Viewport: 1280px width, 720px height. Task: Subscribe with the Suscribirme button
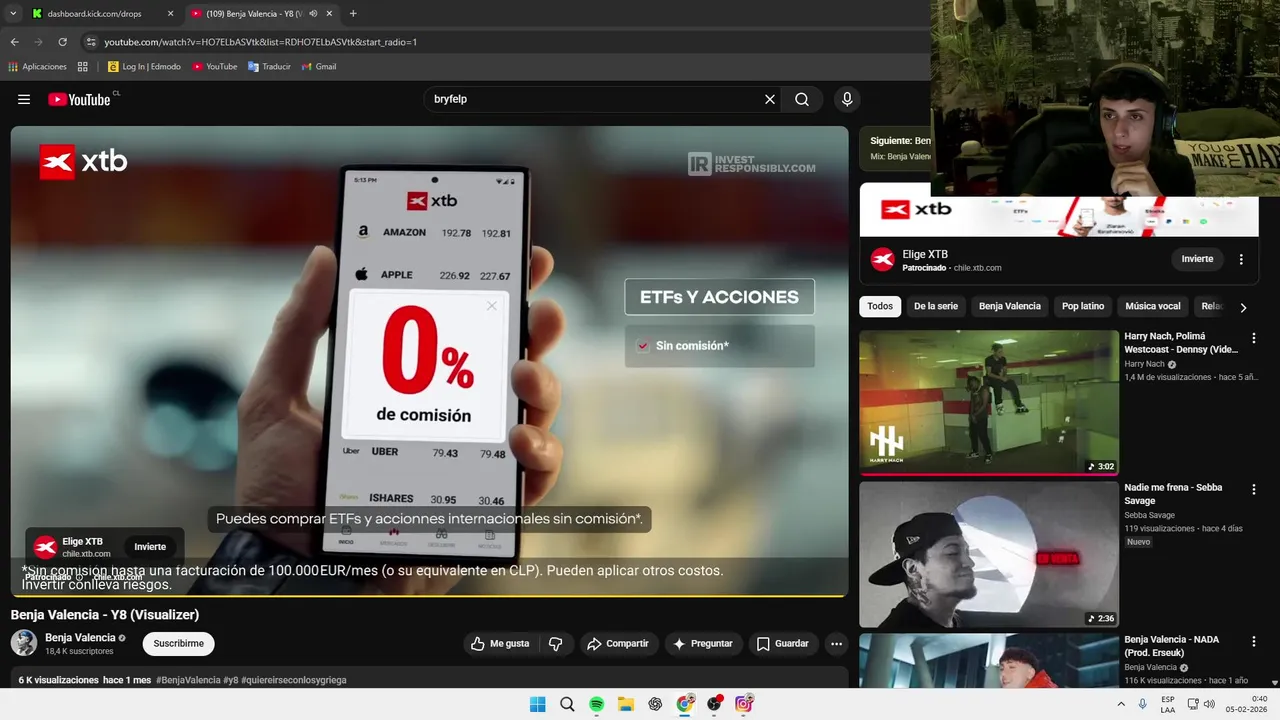pyautogui.click(x=178, y=644)
